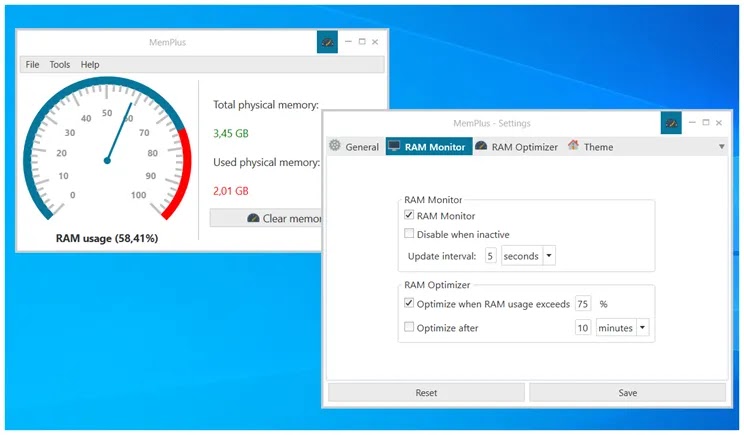Click the 2,01 GB used memory value
Viewport: 744px width, 435px height.
(231, 191)
